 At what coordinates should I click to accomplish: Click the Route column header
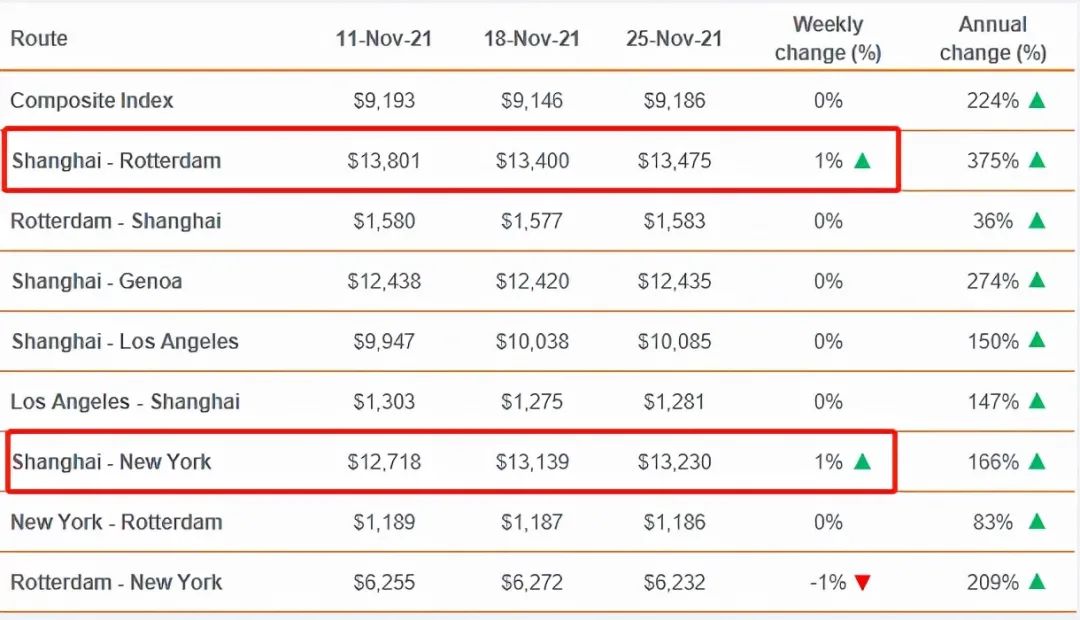(x=39, y=39)
